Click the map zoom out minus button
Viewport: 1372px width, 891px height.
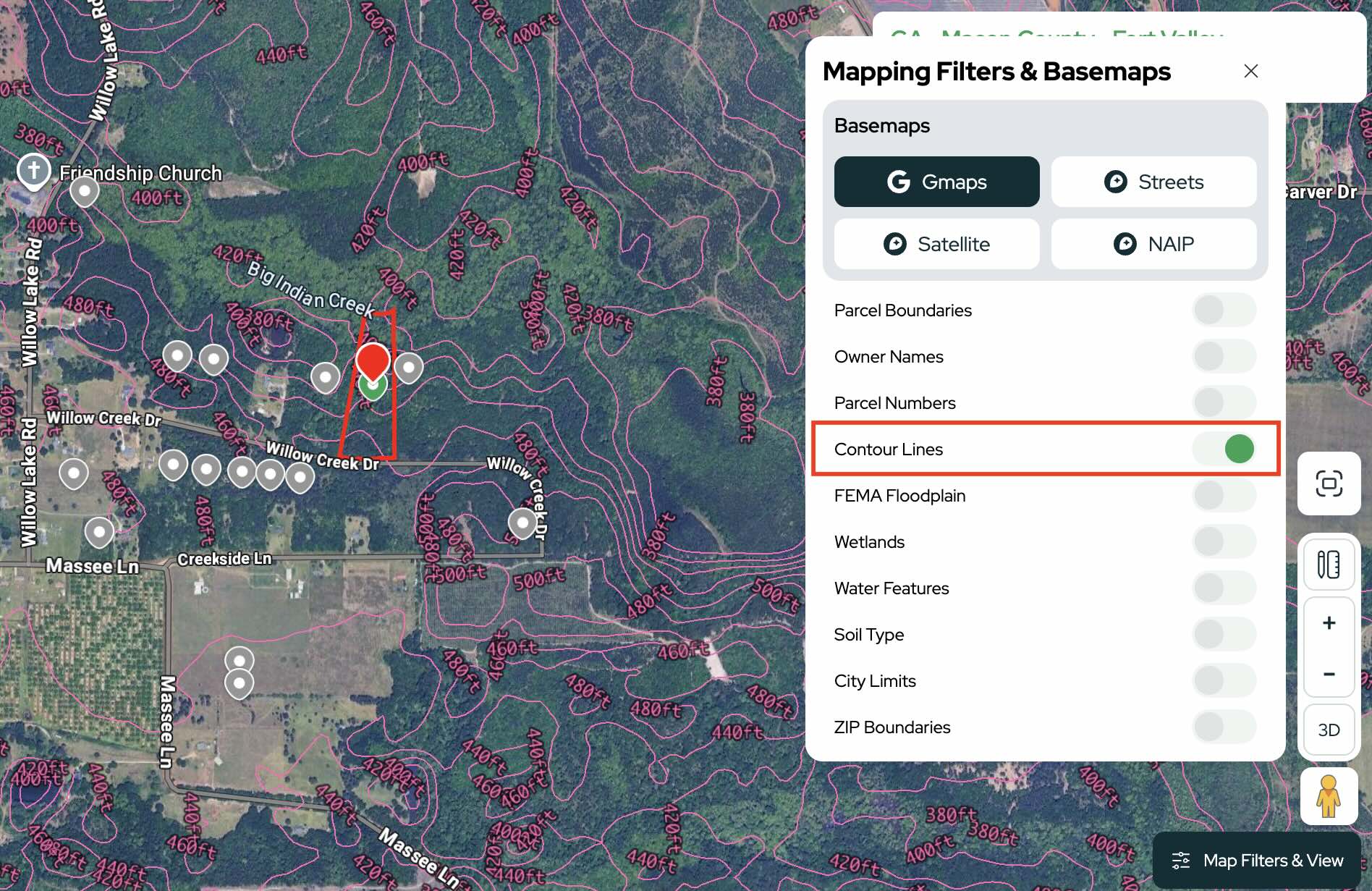[x=1329, y=674]
